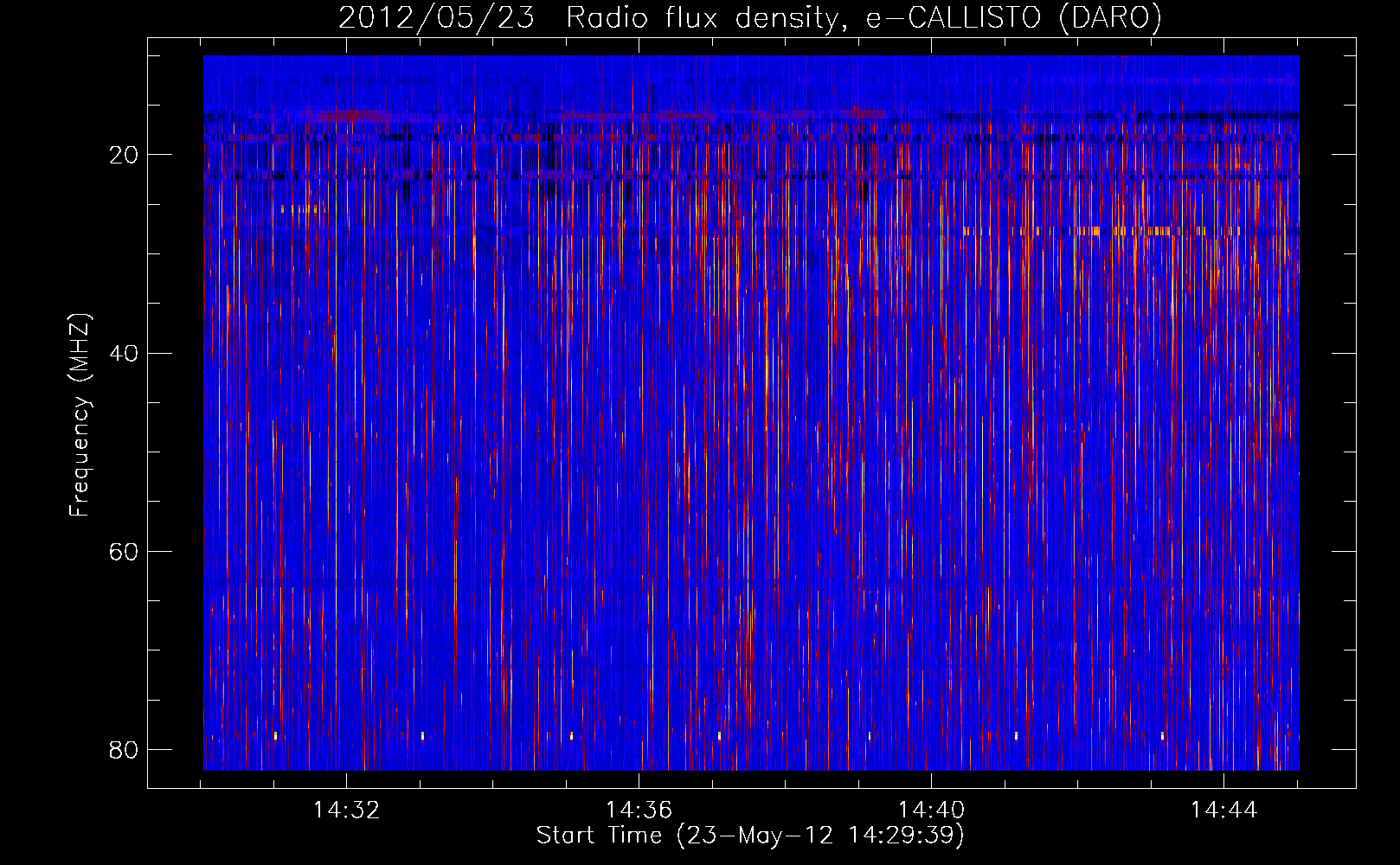Select the 14:36 time tick label

point(639,811)
